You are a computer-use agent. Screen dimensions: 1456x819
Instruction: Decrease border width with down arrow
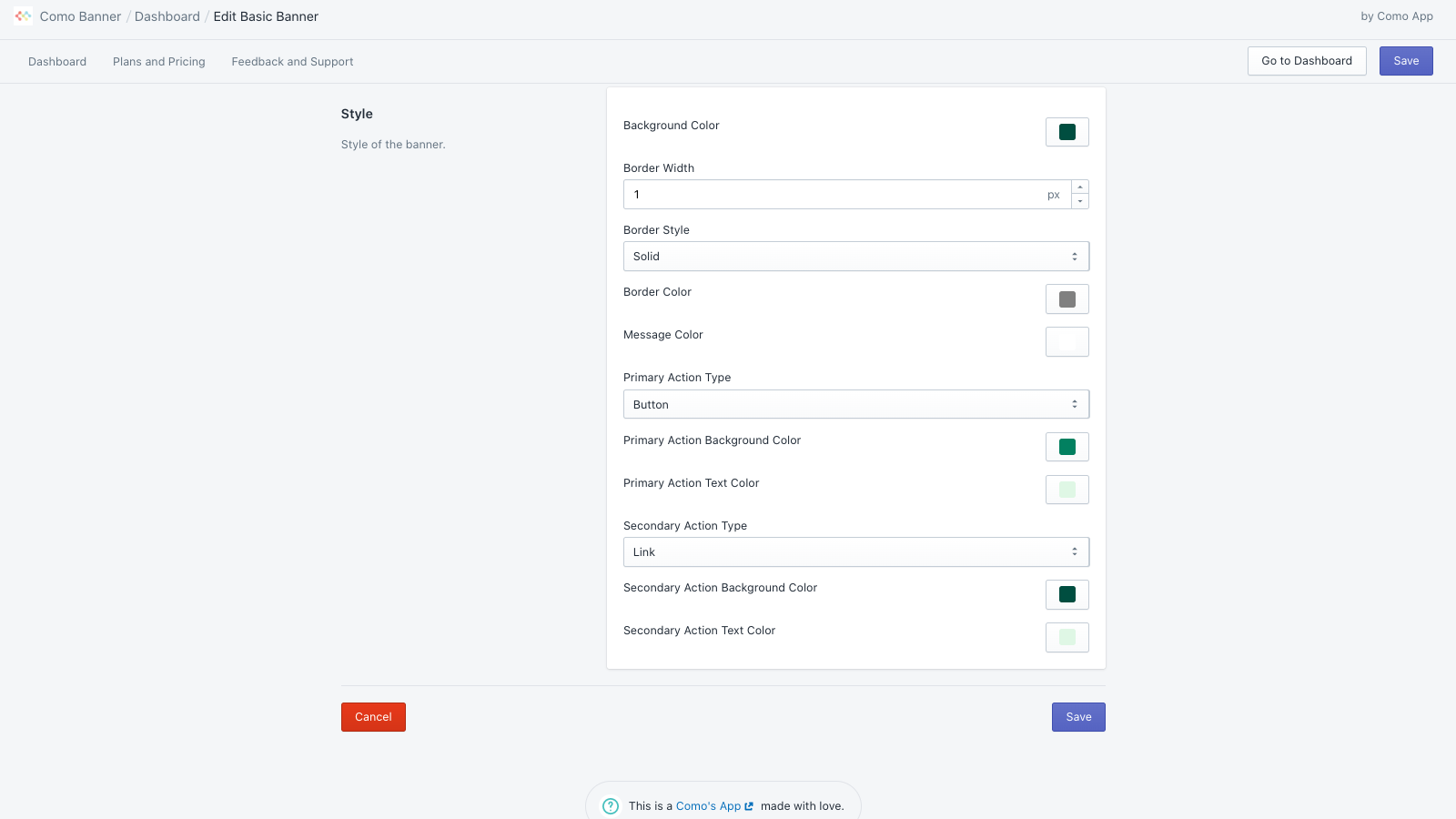click(1080, 201)
